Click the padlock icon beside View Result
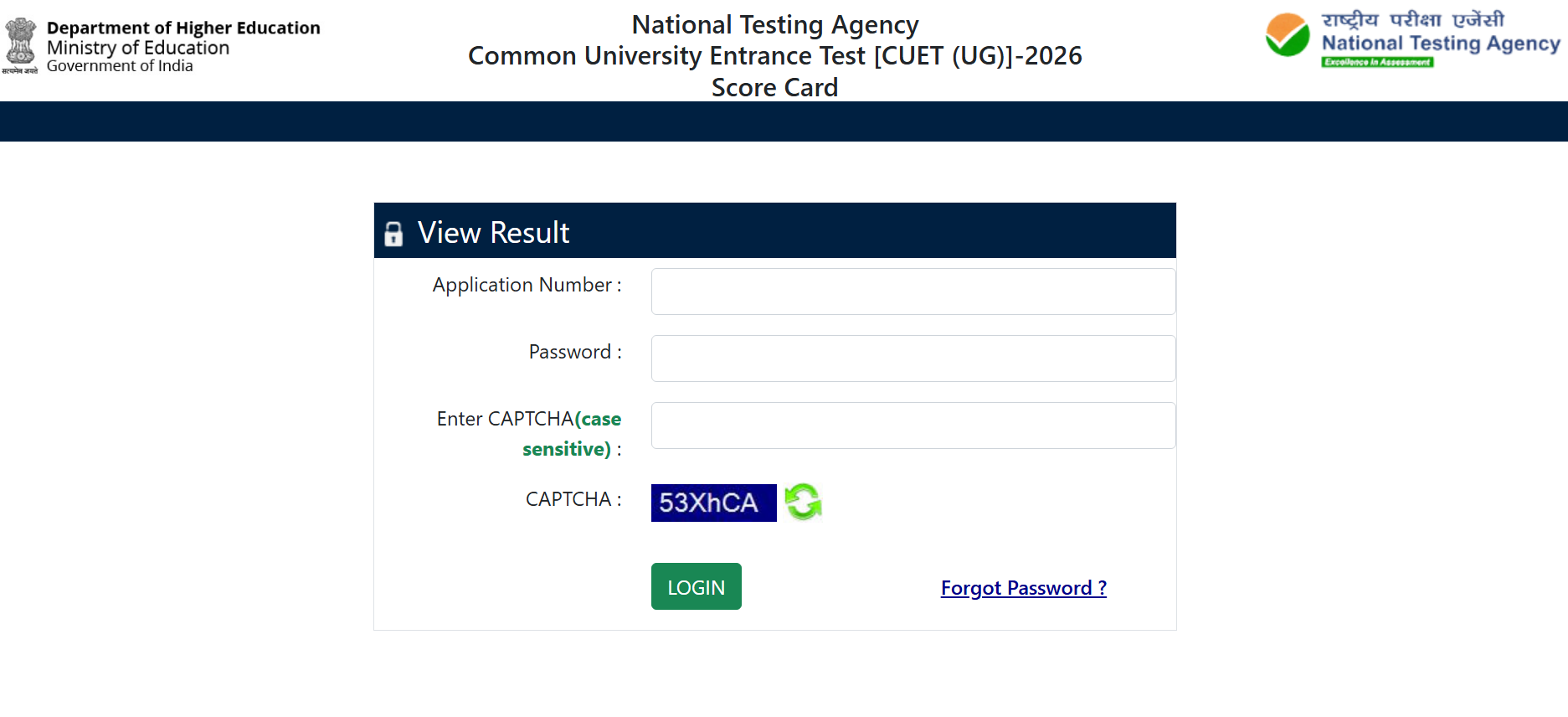 pos(393,234)
